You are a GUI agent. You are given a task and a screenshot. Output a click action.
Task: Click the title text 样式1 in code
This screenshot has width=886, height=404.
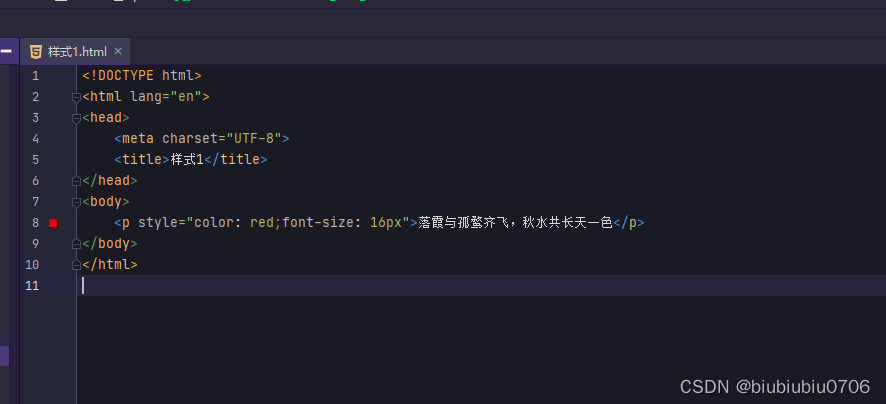[187, 160]
